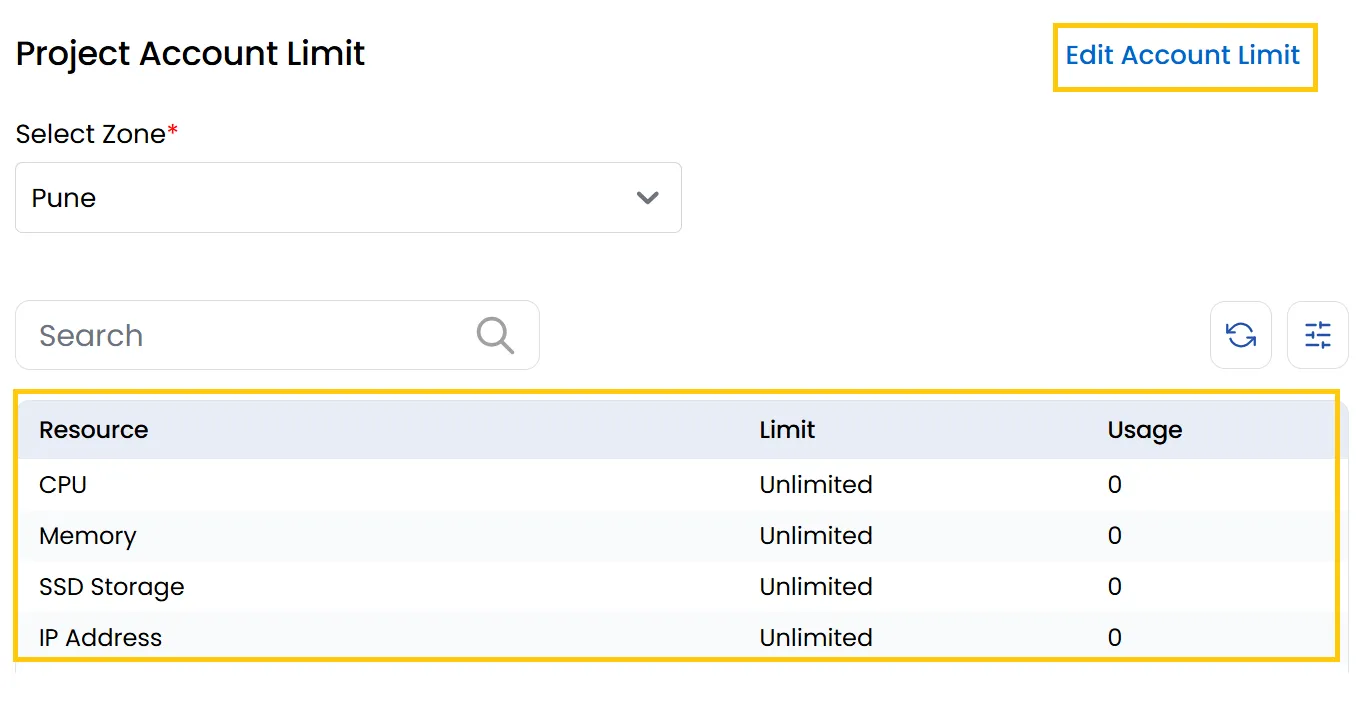The image size is (1364, 704).
Task: Click the Resource column header
Action: point(93,430)
